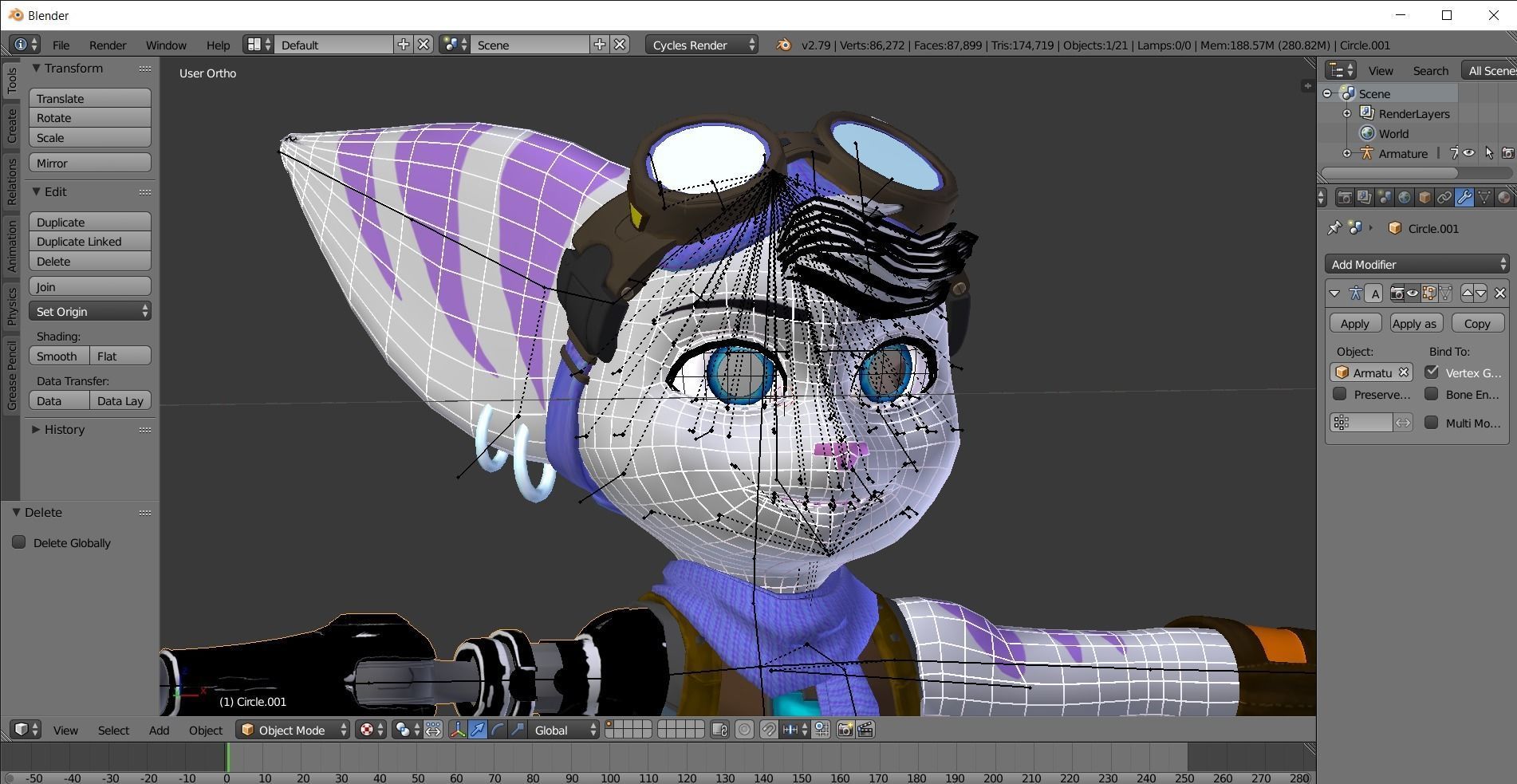Enable the Preserve Volume checkbox
This screenshot has height=784, width=1517.
[x=1340, y=394]
